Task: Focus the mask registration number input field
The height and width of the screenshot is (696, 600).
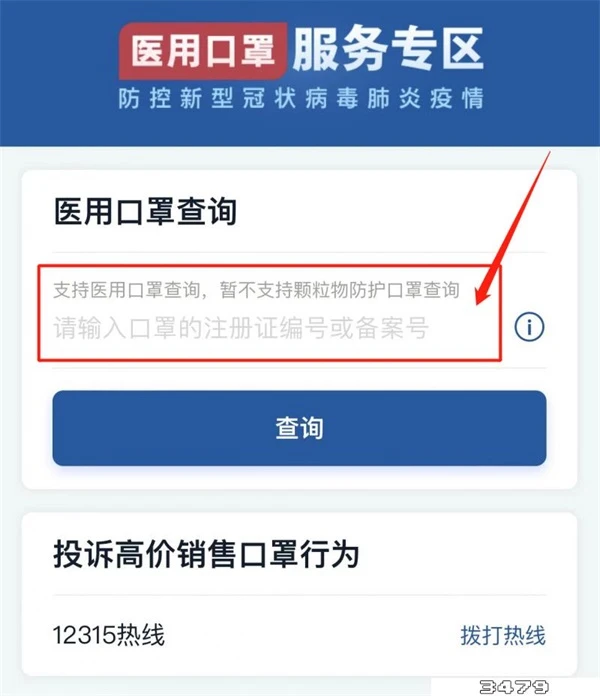Action: tap(269, 328)
